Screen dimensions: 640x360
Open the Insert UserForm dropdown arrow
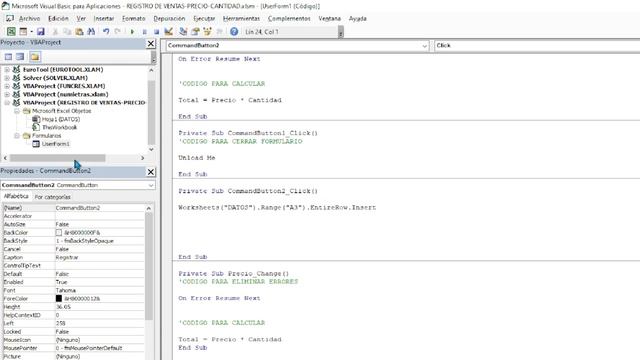click(31, 31)
